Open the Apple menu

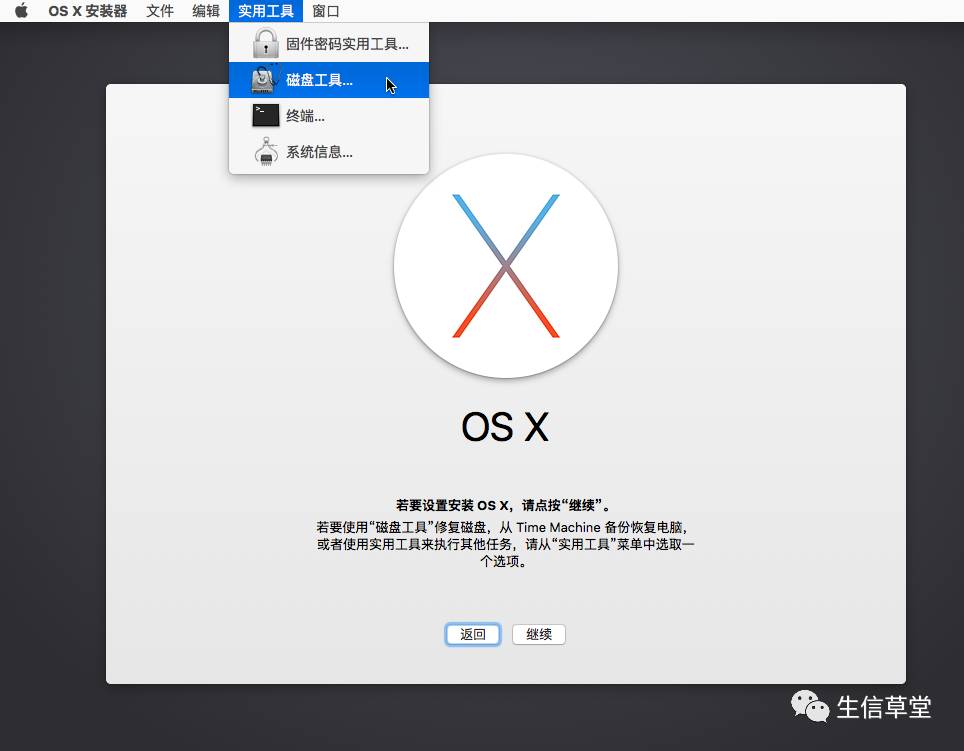[x=22, y=10]
